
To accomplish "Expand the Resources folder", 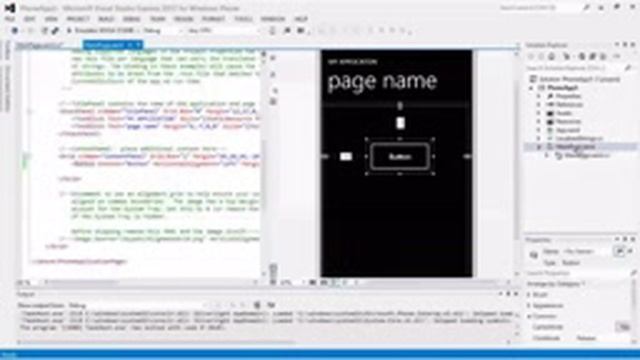I will [539, 122].
